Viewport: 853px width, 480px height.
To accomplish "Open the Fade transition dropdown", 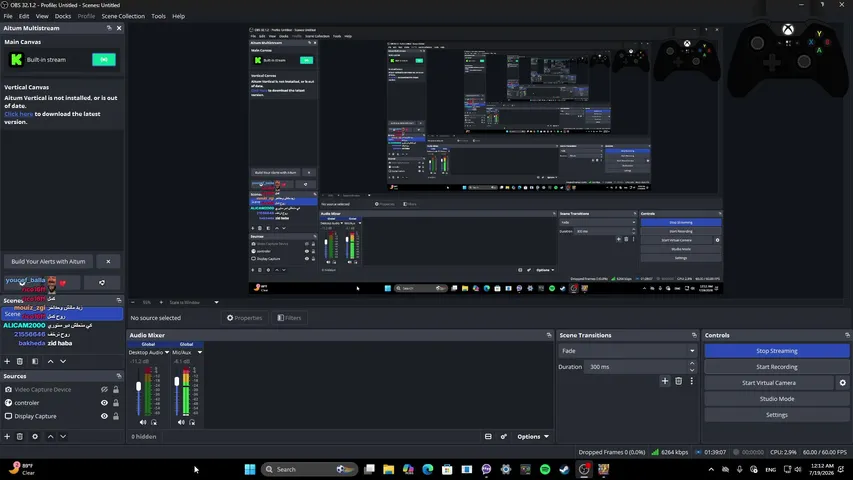I will click(628, 351).
